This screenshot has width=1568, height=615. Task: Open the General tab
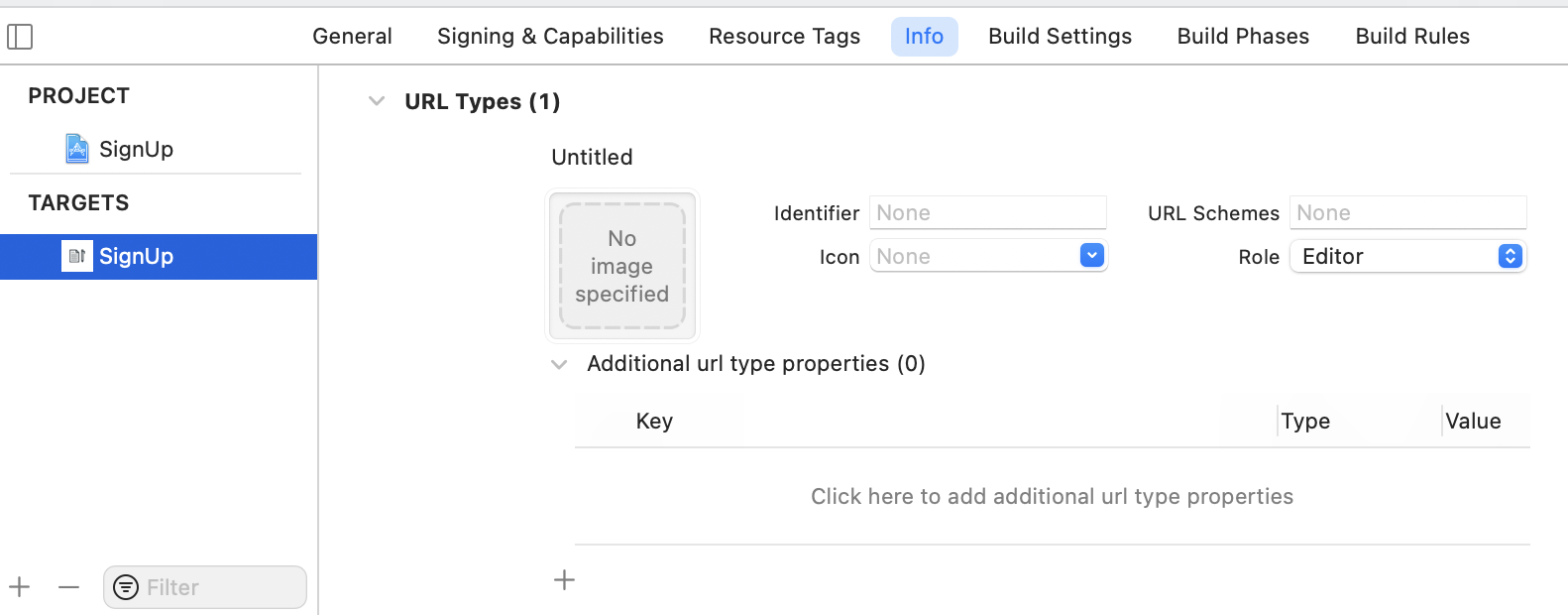coord(352,37)
